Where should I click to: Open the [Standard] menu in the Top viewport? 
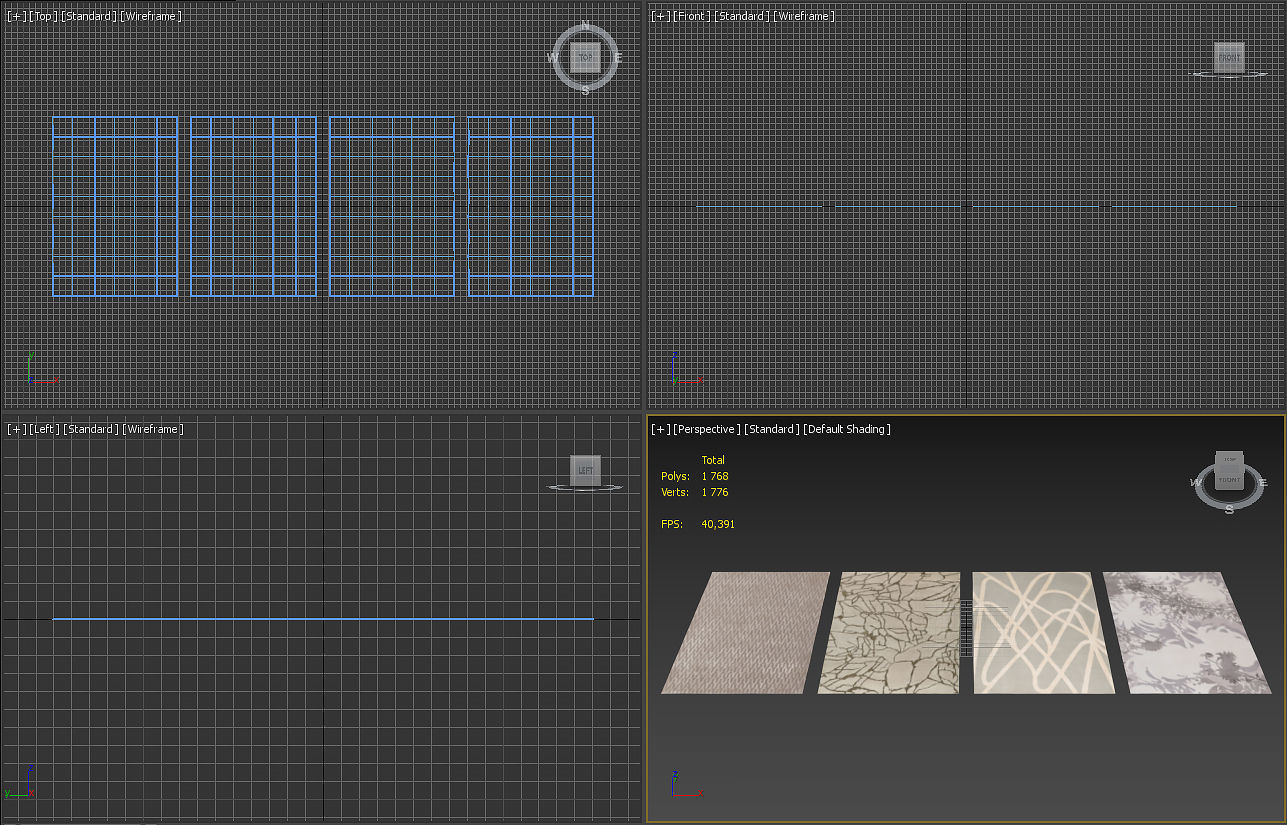pos(89,16)
